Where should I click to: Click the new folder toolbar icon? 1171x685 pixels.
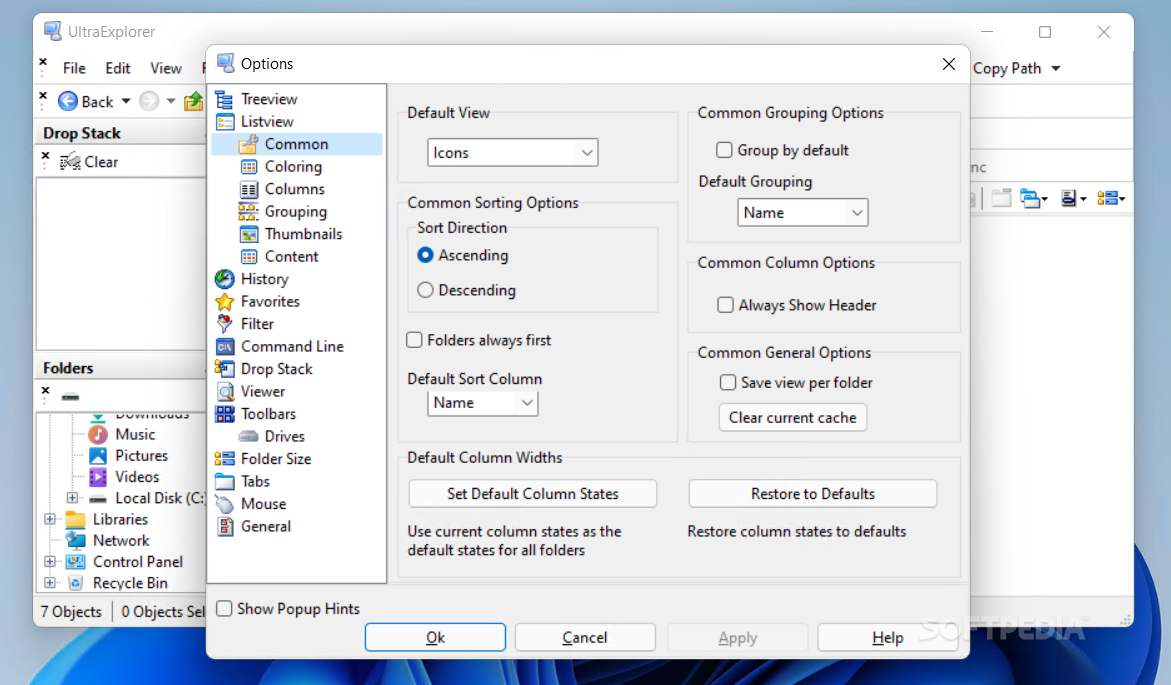1001,198
